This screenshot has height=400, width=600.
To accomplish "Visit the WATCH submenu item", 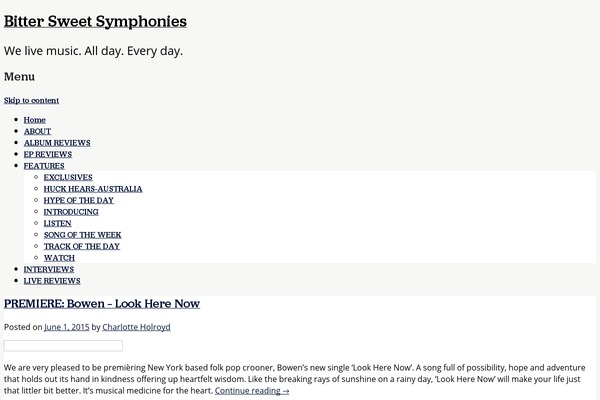I will [59, 258].
